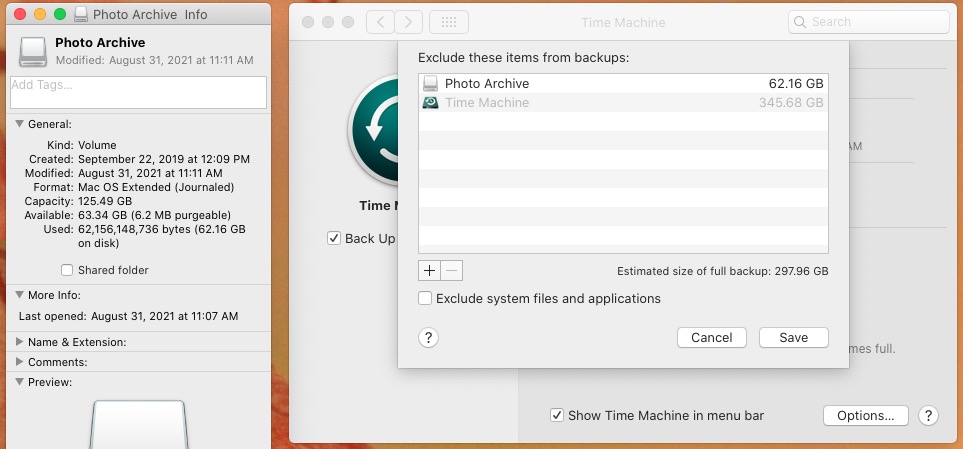963x449 pixels.
Task: Click the Estimated size of full backup text
Action: (x=722, y=271)
